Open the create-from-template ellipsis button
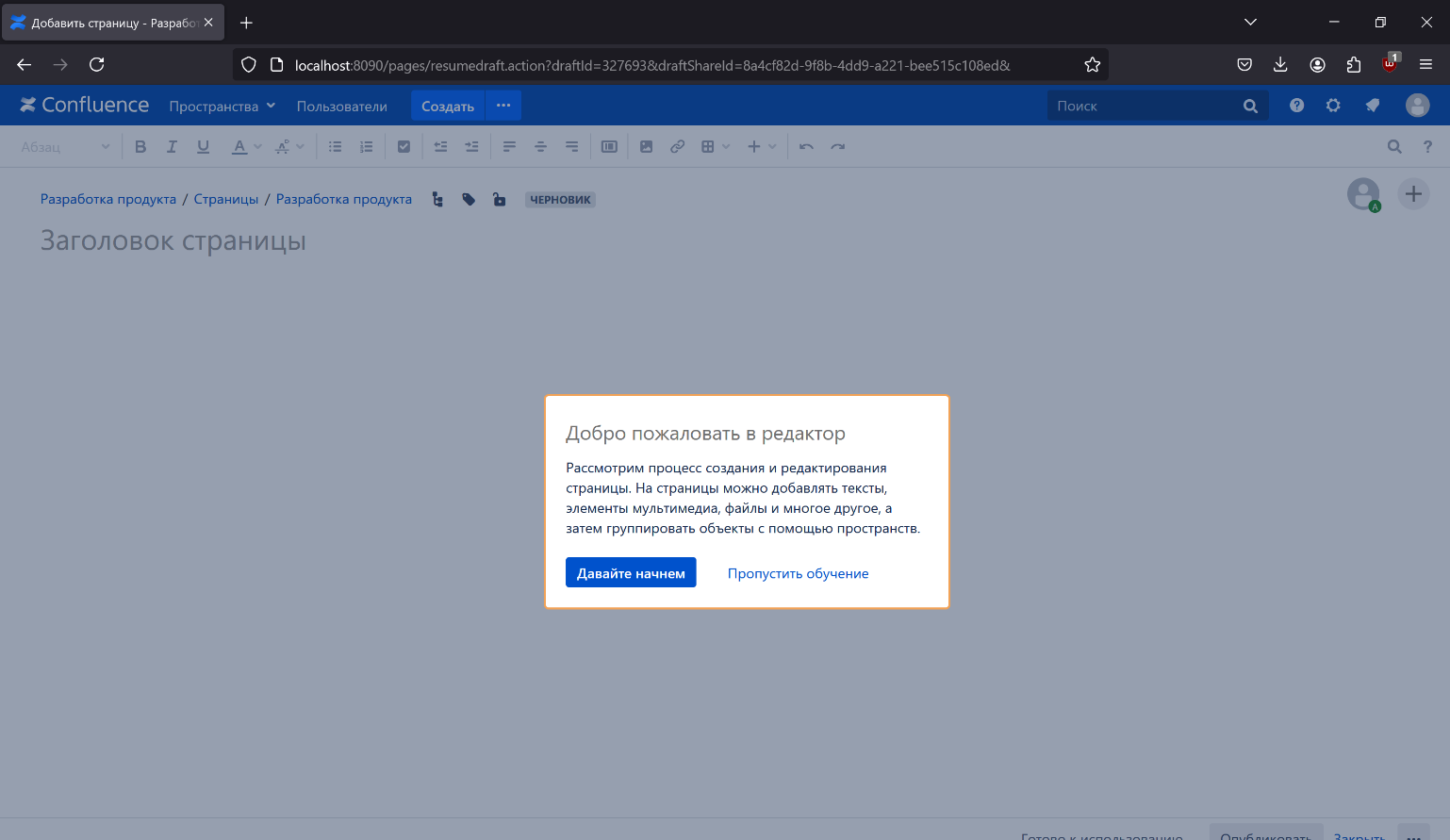The image size is (1450, 840). tap(503, 106)
